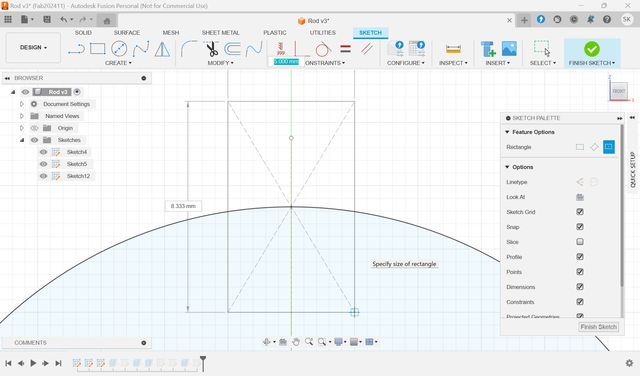Image resolution: width=640 pixels, height=376 pixels.
Task: Switch to the SHEET METAL tab
Action: [x=220, y=33]
